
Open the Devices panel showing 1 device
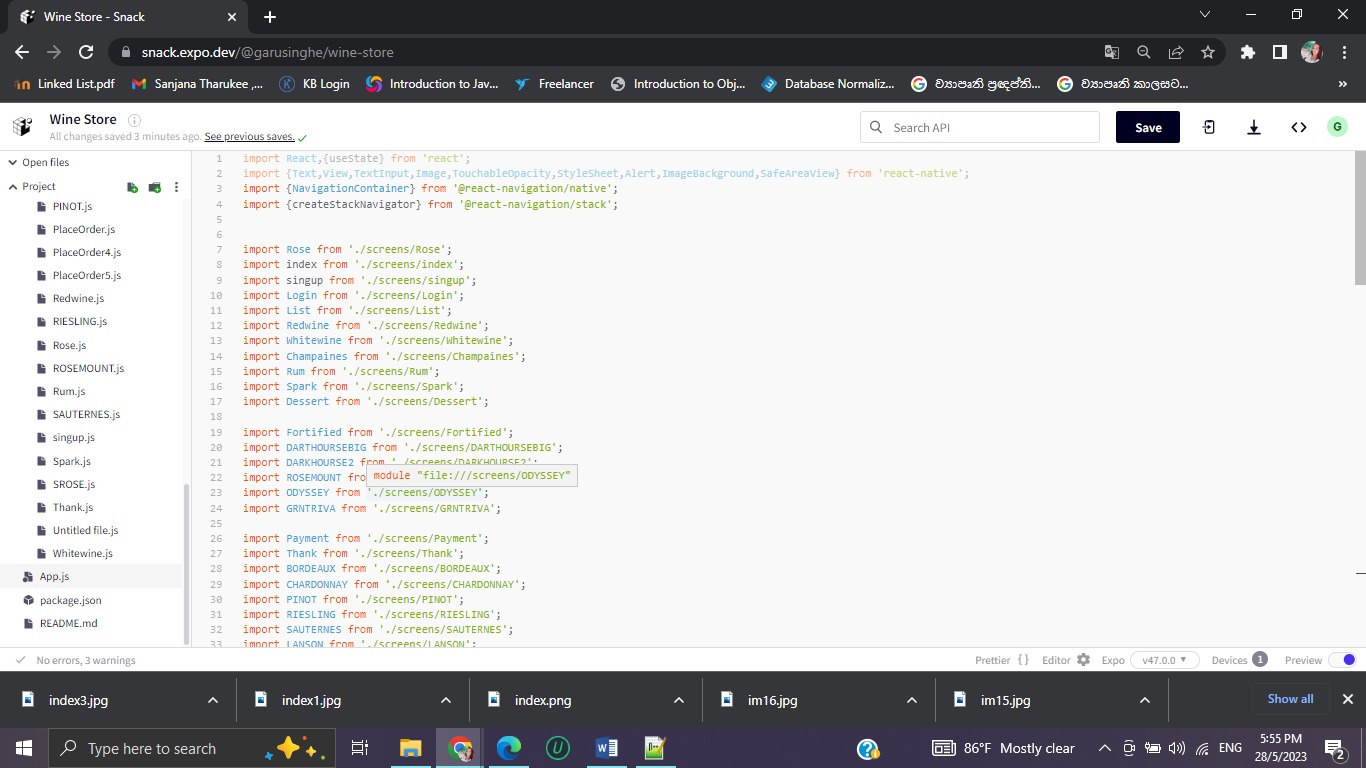click(x=1238, y=660)
